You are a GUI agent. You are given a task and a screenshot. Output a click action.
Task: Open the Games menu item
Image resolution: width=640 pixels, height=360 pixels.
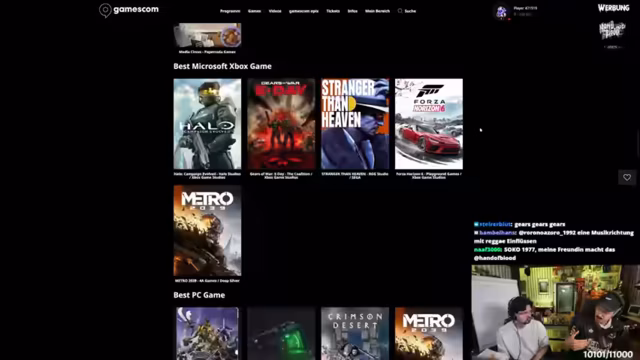[x=254, y=11]
